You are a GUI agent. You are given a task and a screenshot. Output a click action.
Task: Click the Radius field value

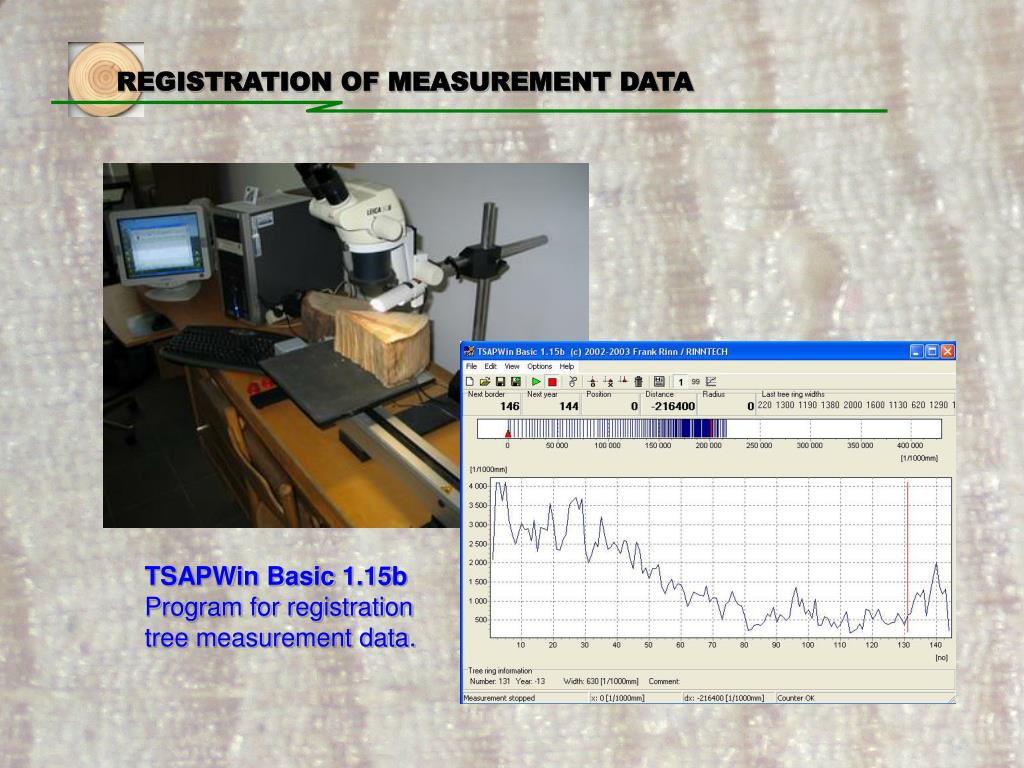[750, 406]
